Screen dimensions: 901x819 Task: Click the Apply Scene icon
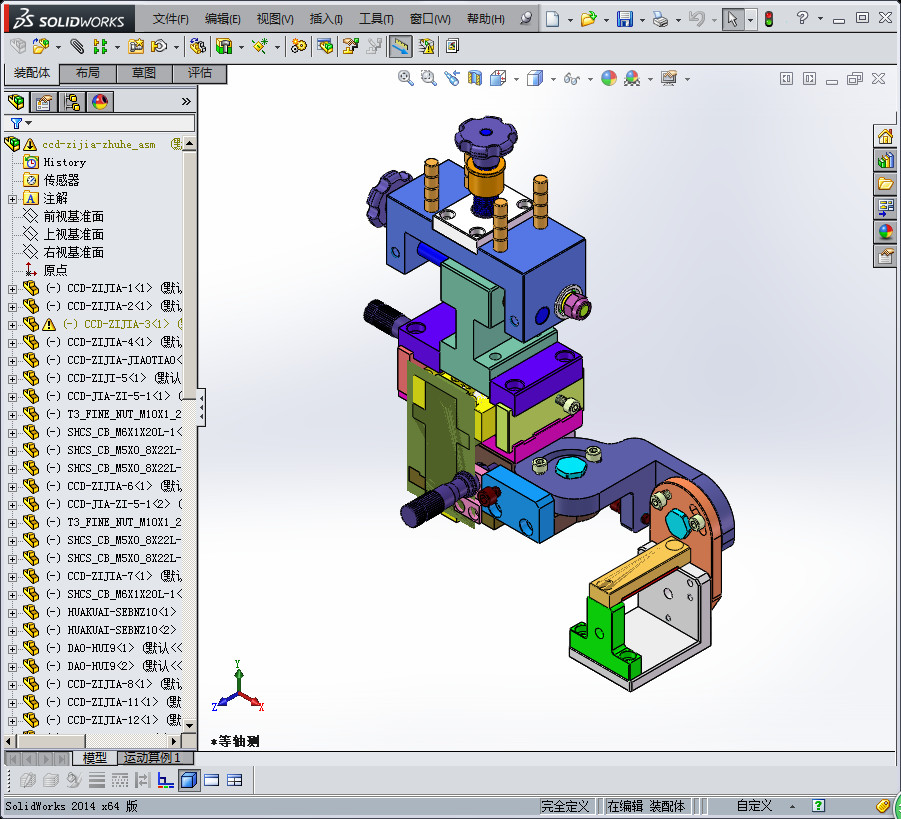pyautogui.click(x=632, y=78)
